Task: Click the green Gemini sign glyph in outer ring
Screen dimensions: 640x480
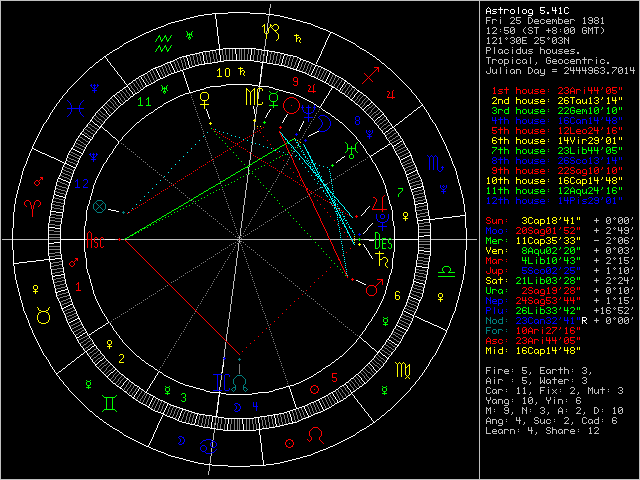Action: pyautogui.click(x=110, y=403)
